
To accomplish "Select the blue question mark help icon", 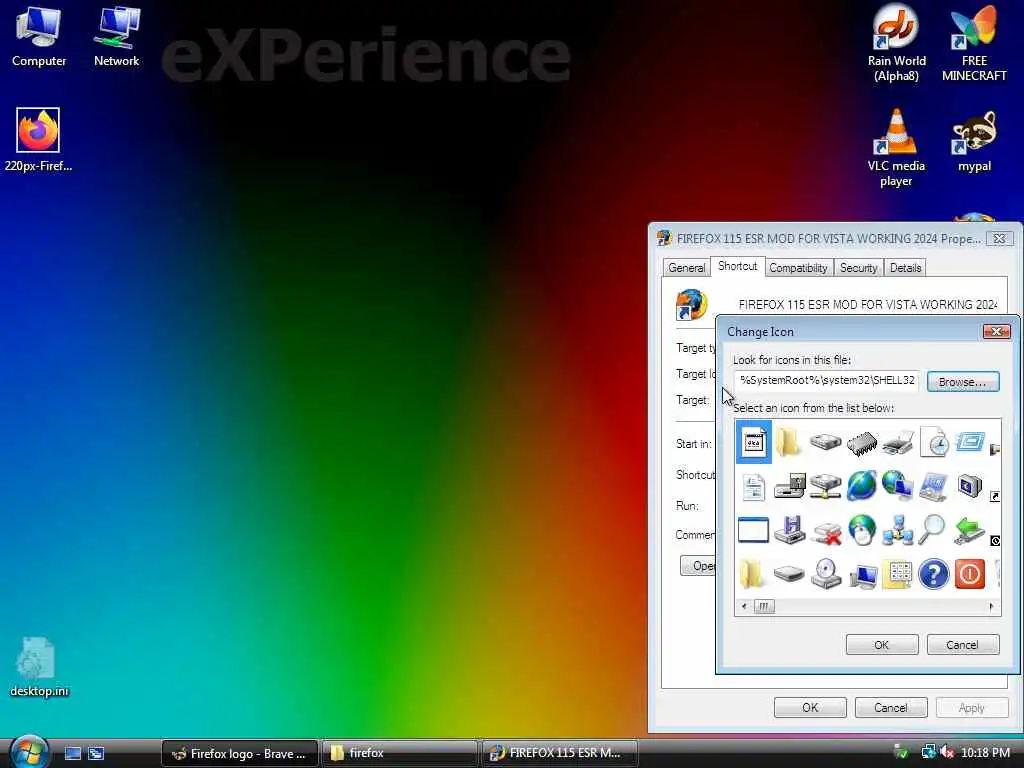I will tap(933, 574).
